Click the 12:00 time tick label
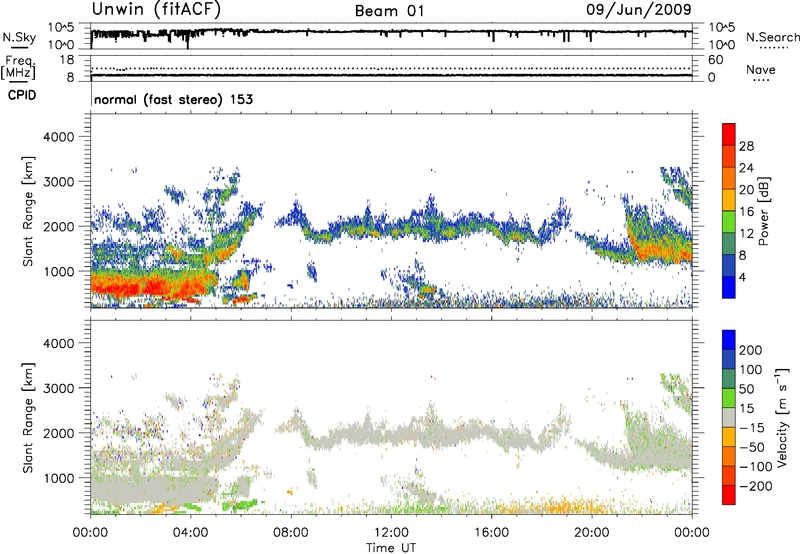This screenshot has width=800, height=554. 391,533
